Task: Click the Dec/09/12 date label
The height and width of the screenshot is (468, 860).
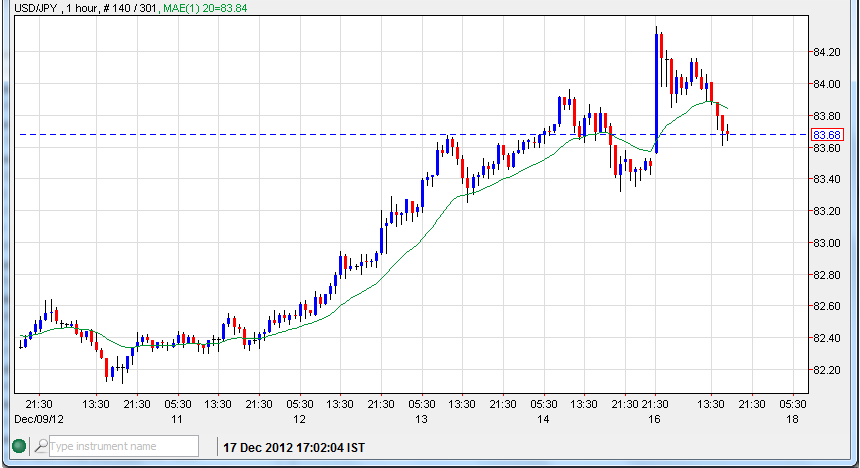Action: 39,419
